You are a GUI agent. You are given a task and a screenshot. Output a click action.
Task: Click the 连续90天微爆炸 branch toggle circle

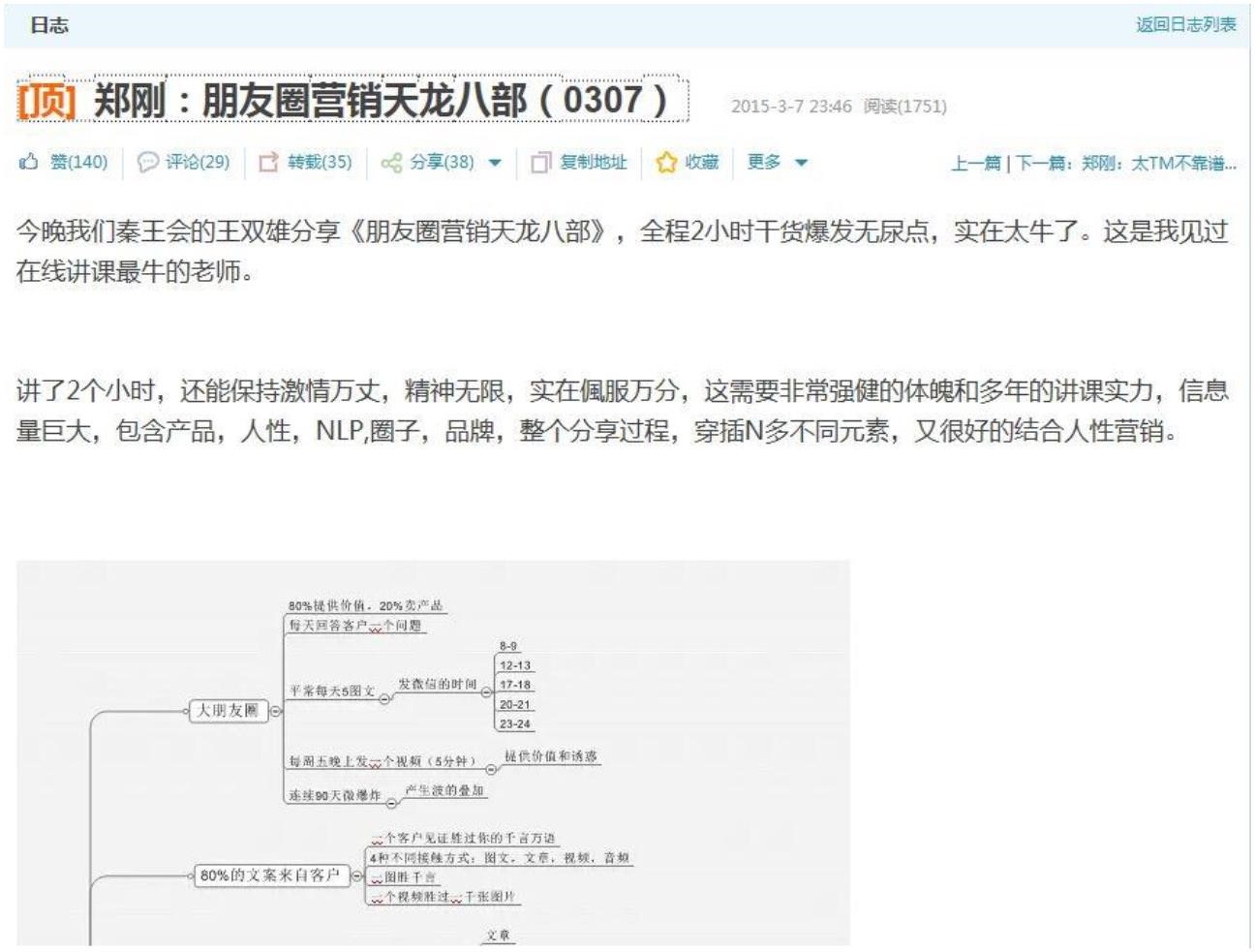click(x=391, y=802)
